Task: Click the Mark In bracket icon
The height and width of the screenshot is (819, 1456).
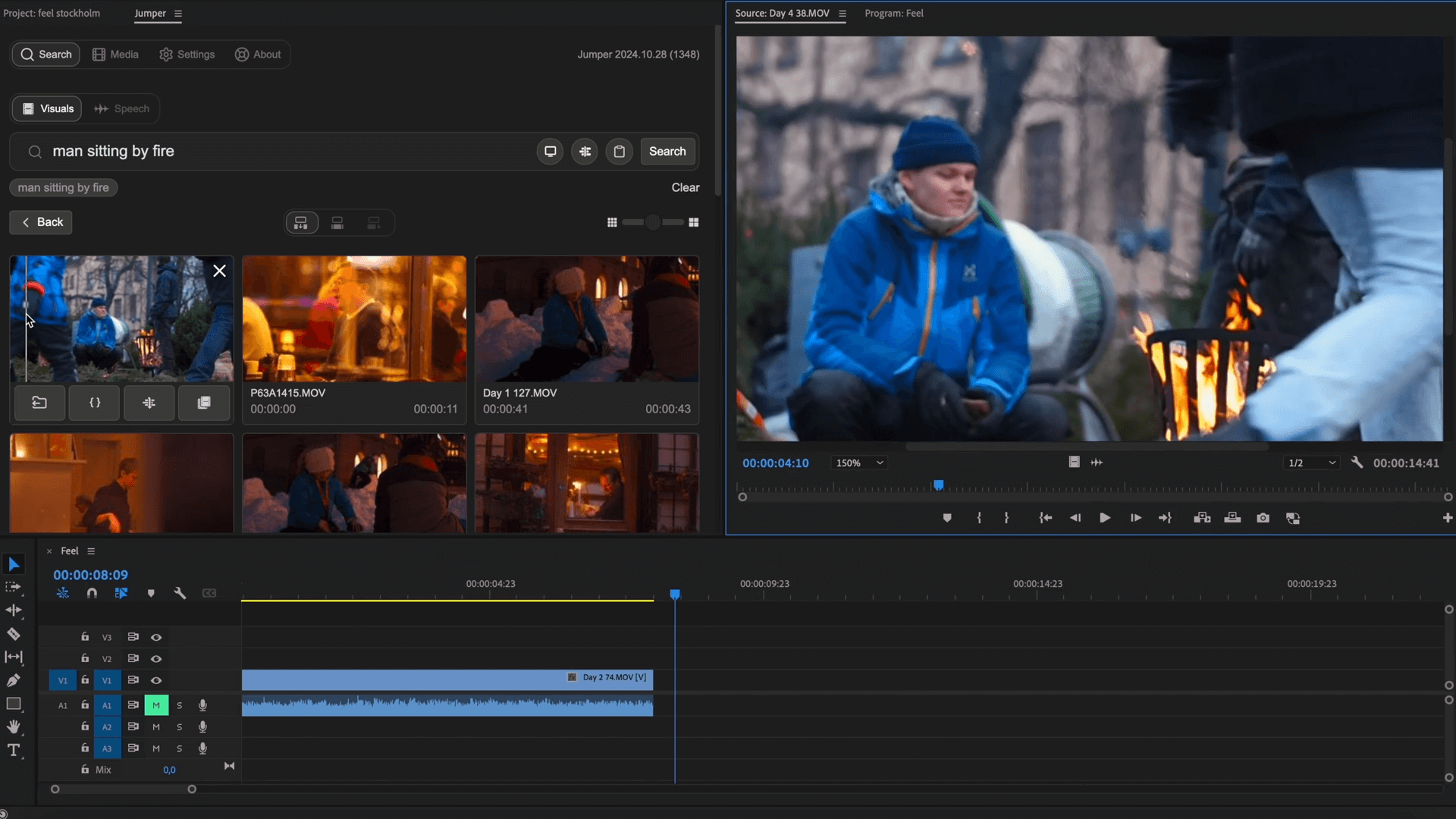Action: (x=979, y=518)
